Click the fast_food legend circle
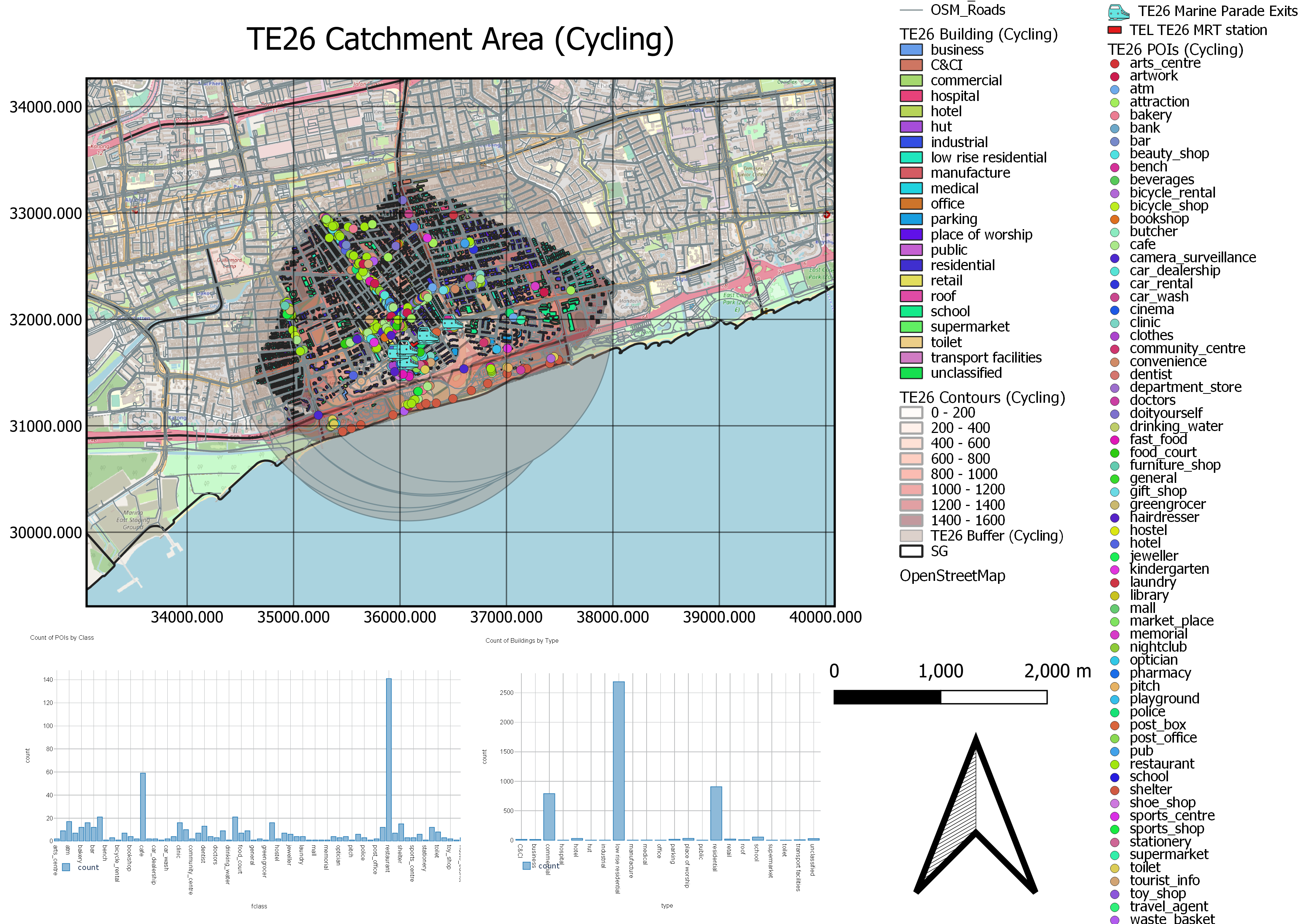Screen dimensions: 1307x924 [1115, 440]
